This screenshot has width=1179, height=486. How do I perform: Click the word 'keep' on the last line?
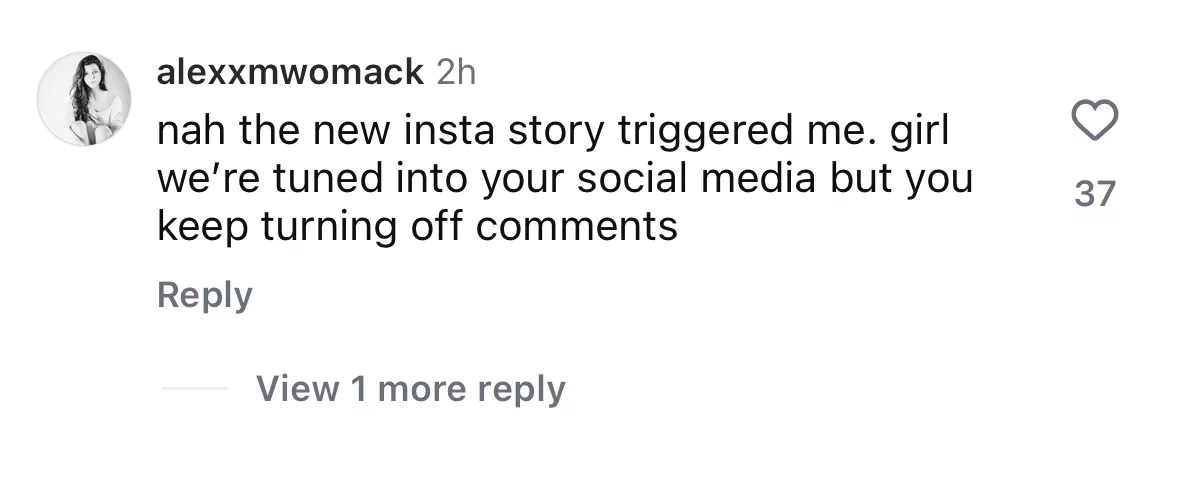(x=203, y=227)
